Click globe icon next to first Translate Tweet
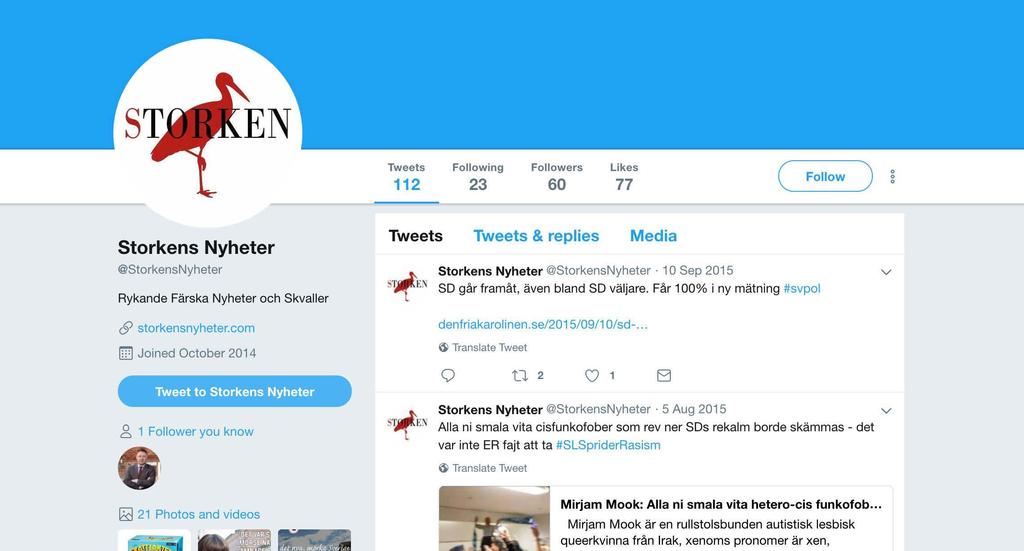The image size is (1024, 551). pos(443,347)
